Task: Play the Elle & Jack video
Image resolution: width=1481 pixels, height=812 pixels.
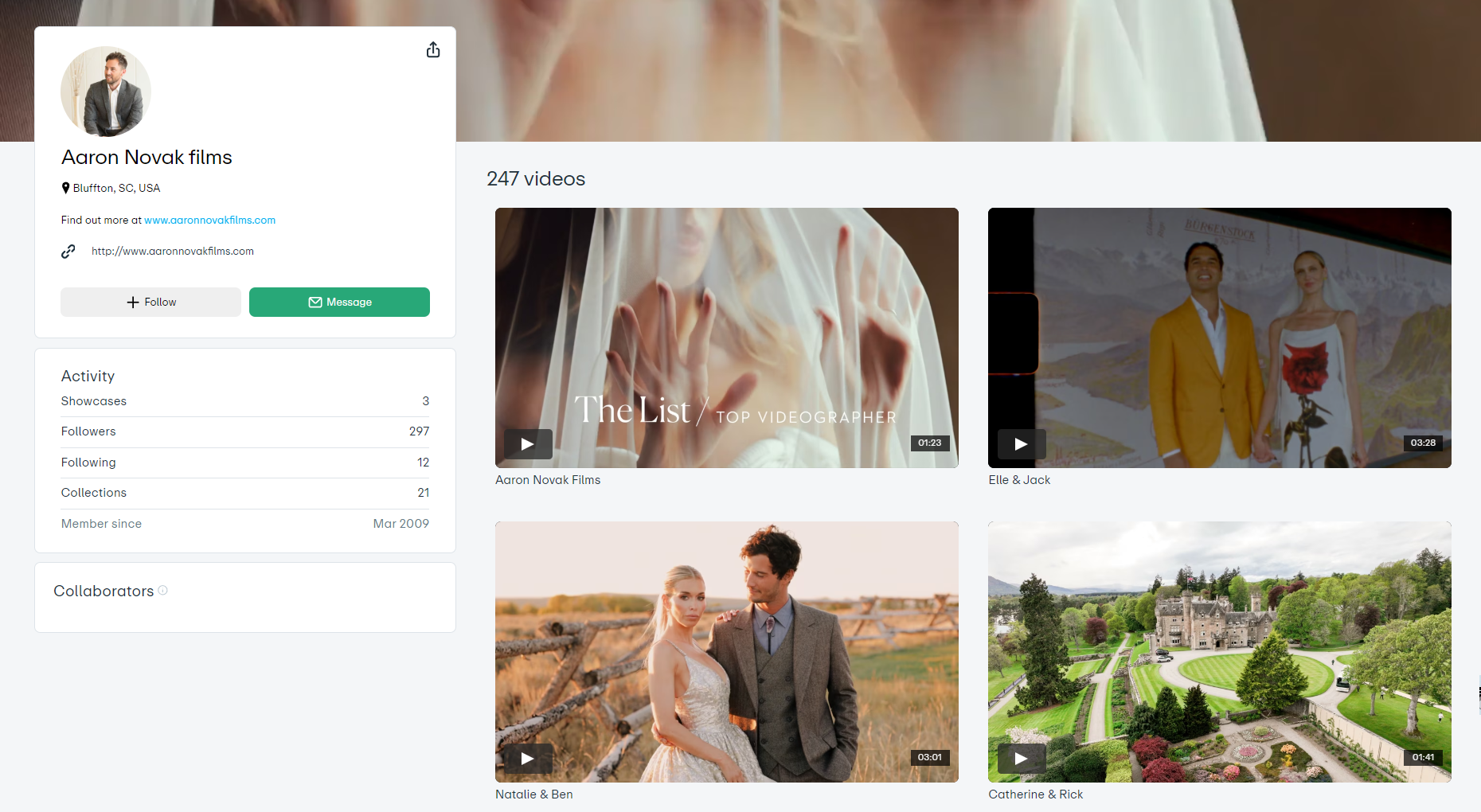Action: point(1021,443)
